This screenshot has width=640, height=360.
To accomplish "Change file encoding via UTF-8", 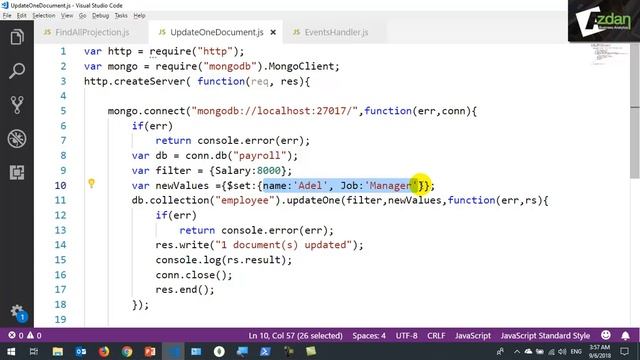I will pyautogui.click(x=407, y=336).
